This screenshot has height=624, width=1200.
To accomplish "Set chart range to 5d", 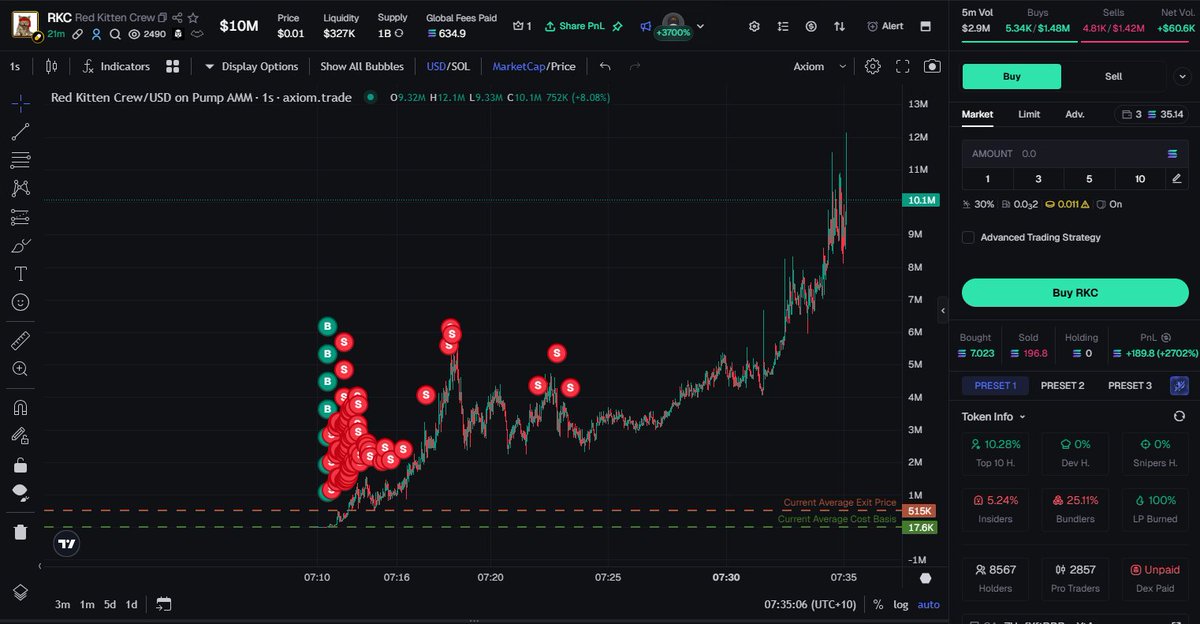I will point(110,604).
